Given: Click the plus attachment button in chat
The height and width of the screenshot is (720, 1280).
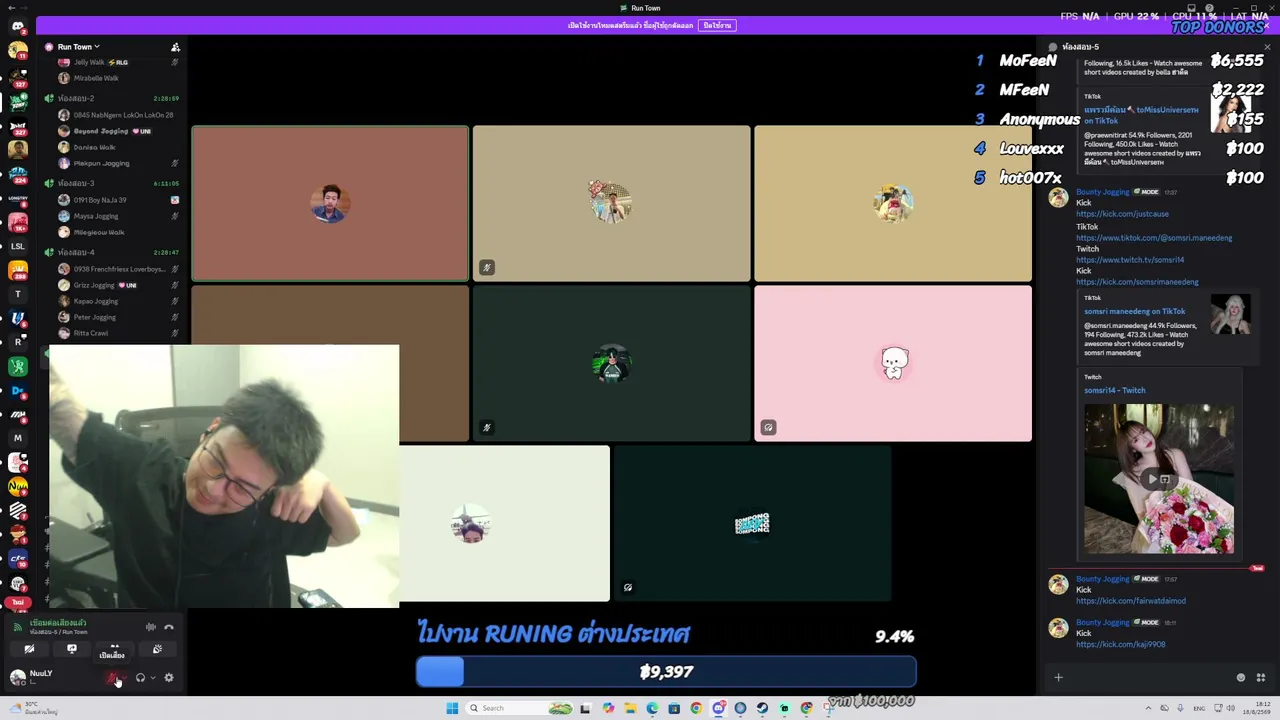Looking at the screenshot, I should point(1058,678).
